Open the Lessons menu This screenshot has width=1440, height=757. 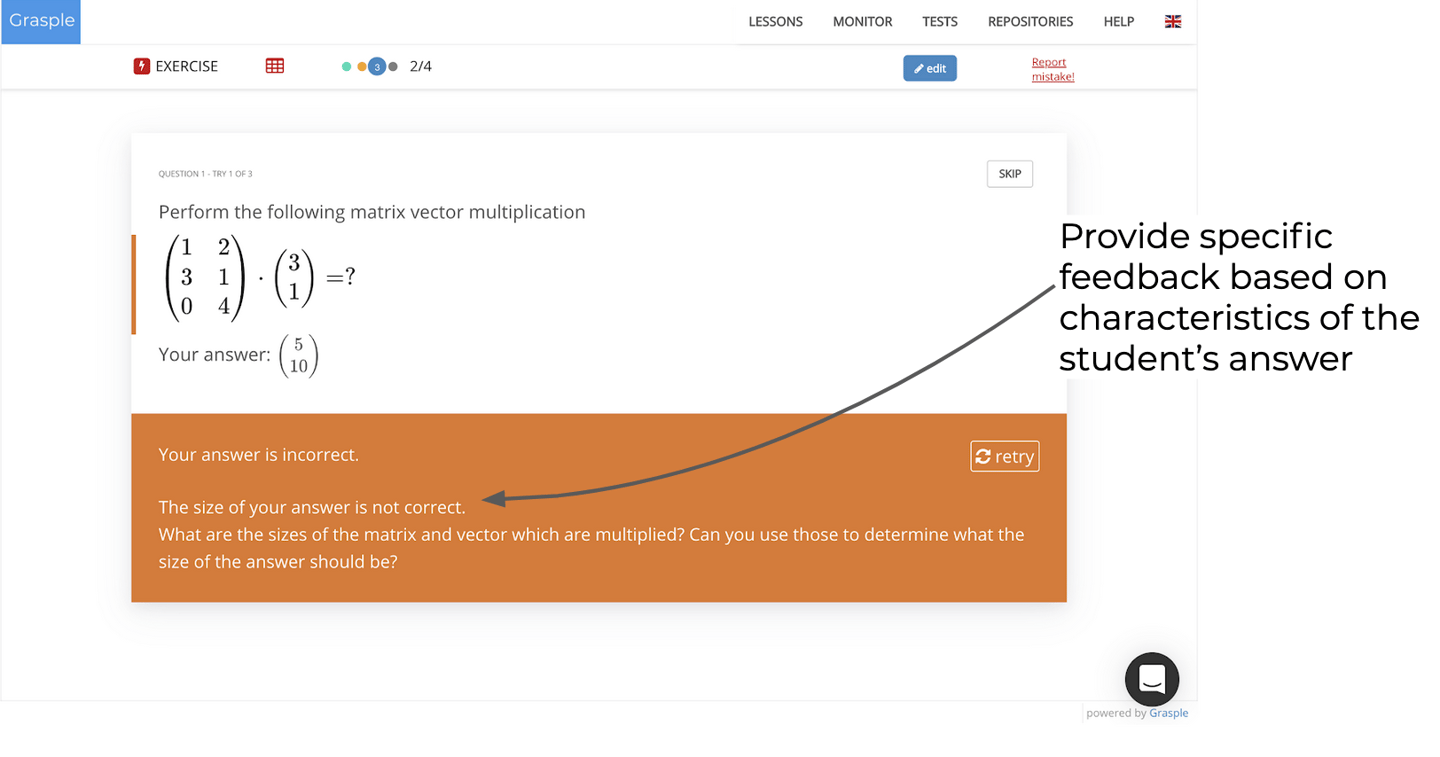click(x=775, y=21)
